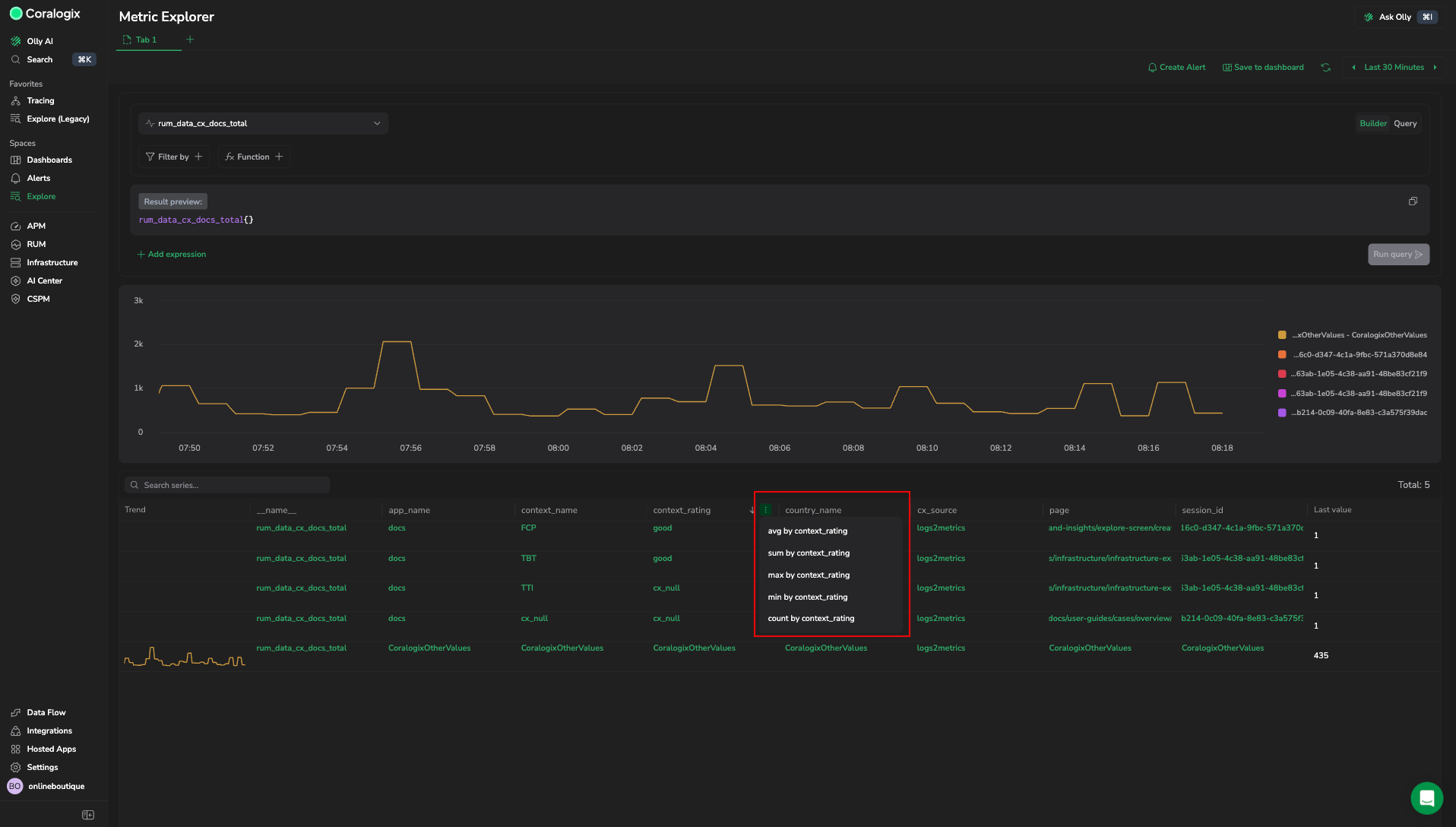Click Save to dashboard
1456x827 pixels.
(x=1263, y=67)
